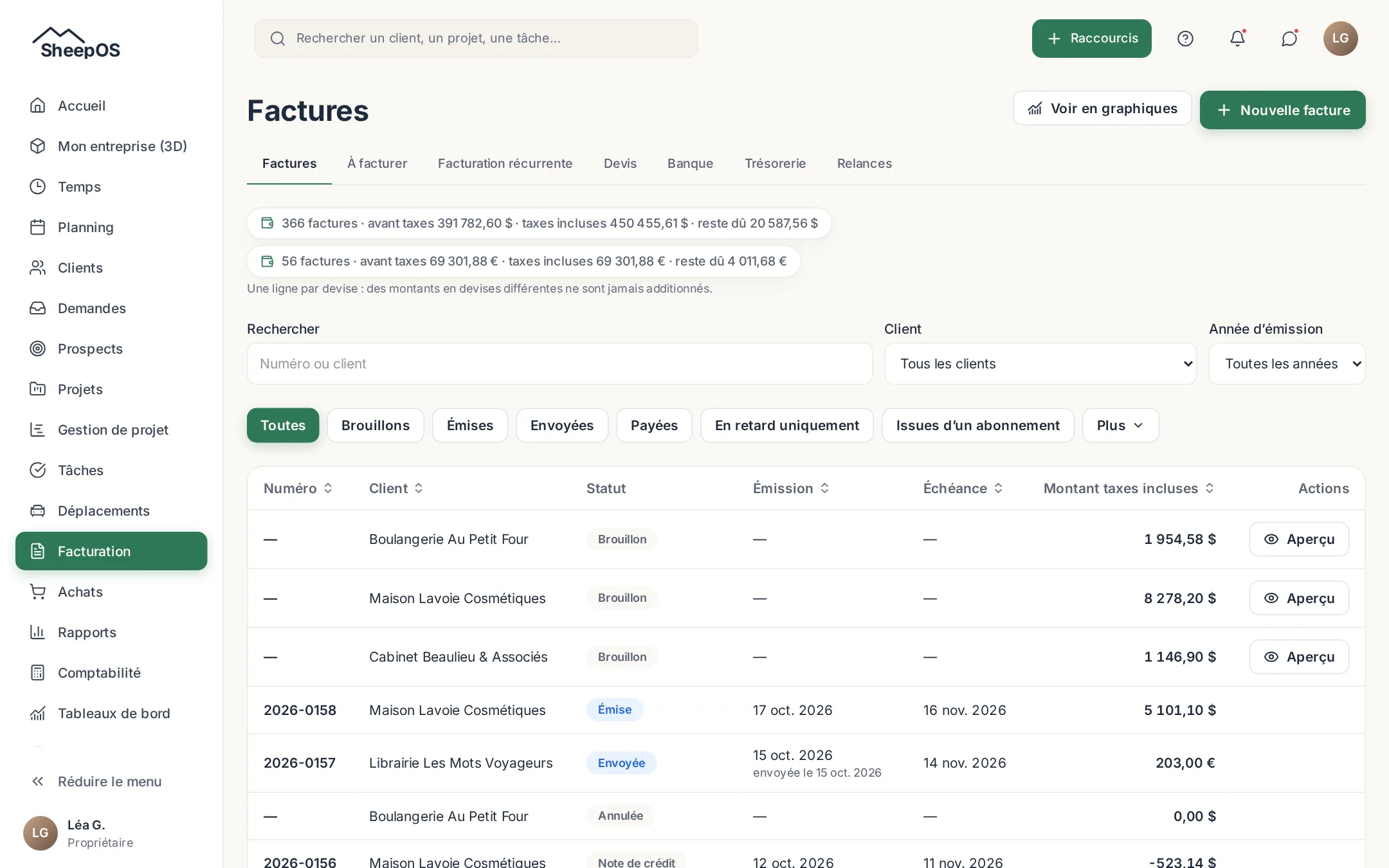Image resolution: width=1389 pixels, height=868 pixels.
Task: Filter by Émises chip
Action: pos(470,425)
